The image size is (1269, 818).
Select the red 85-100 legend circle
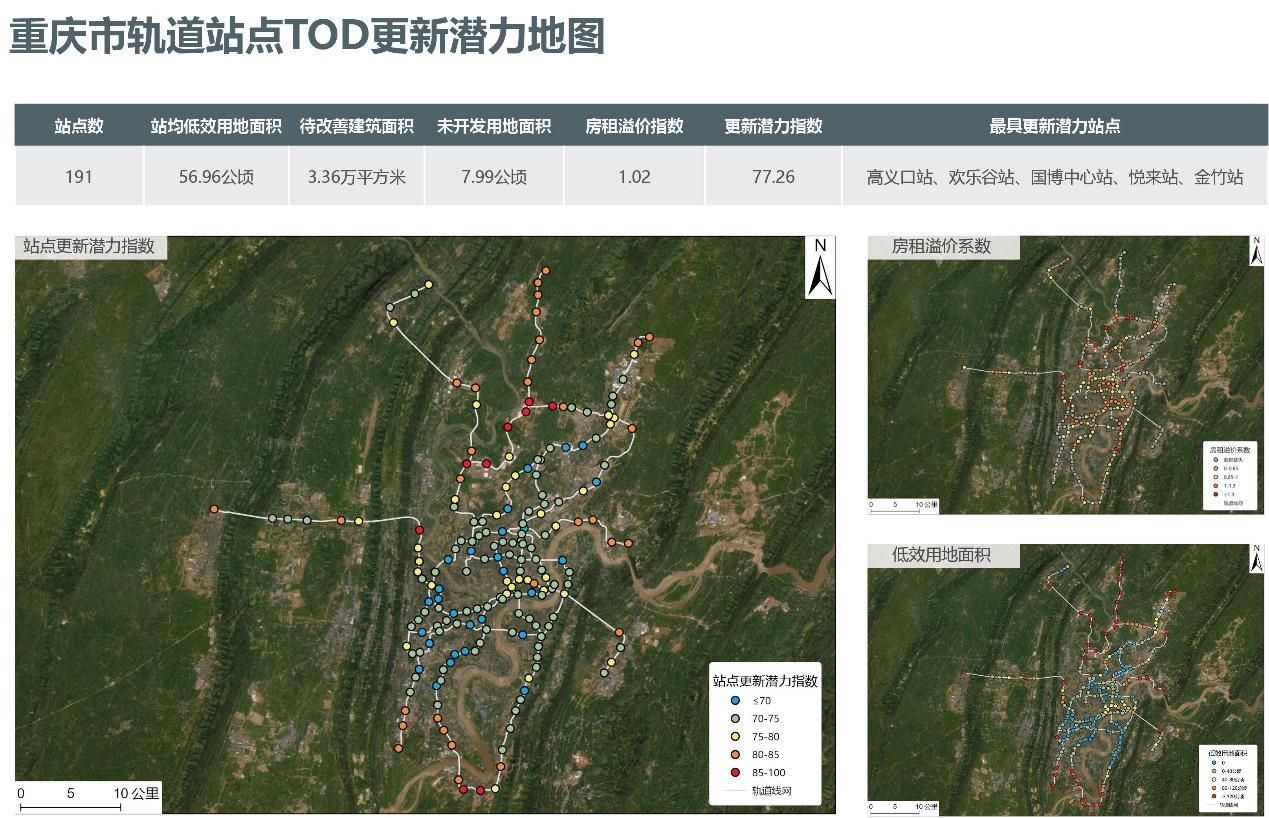tap(737, 772)
